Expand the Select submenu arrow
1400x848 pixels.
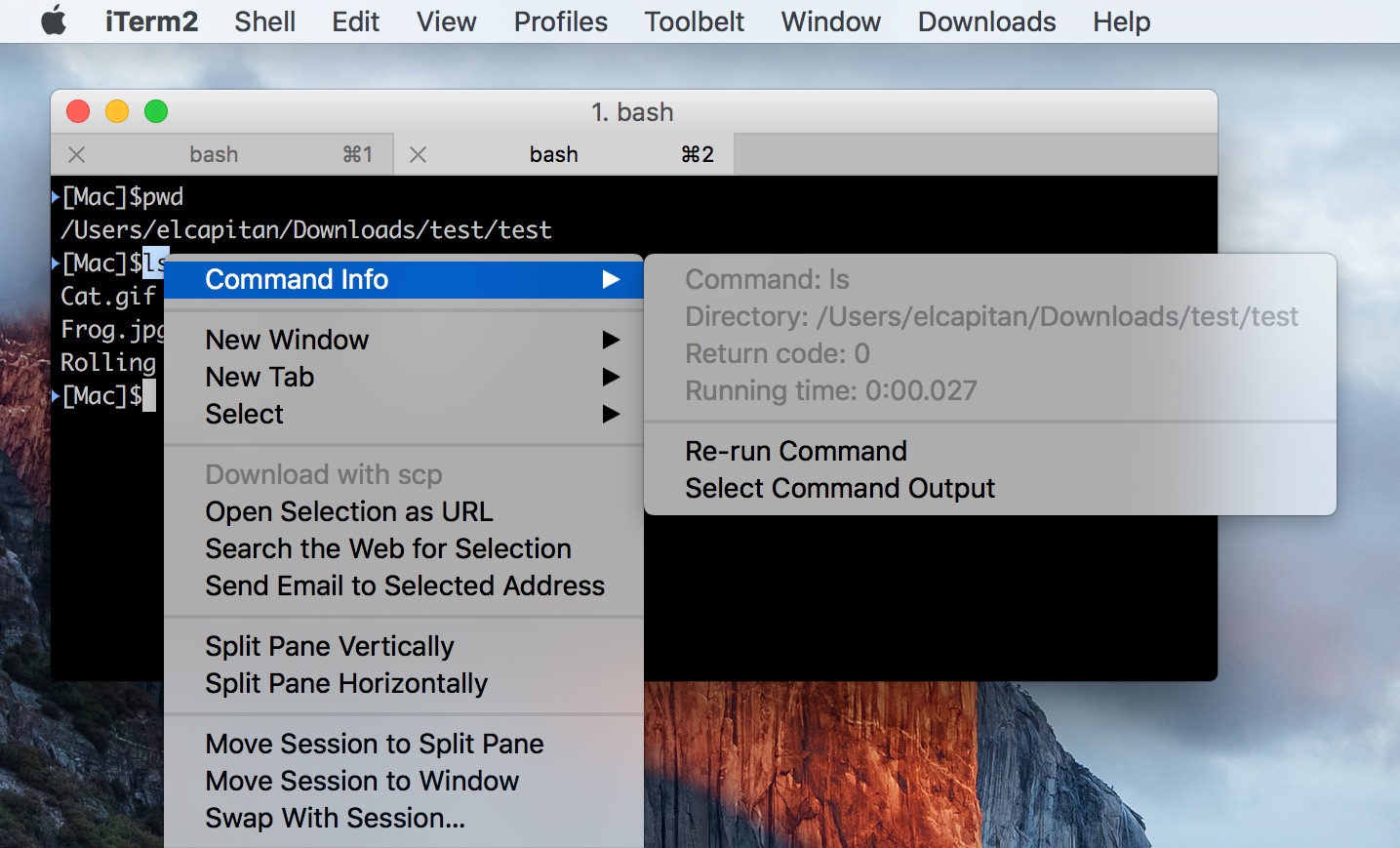point(611,414)
